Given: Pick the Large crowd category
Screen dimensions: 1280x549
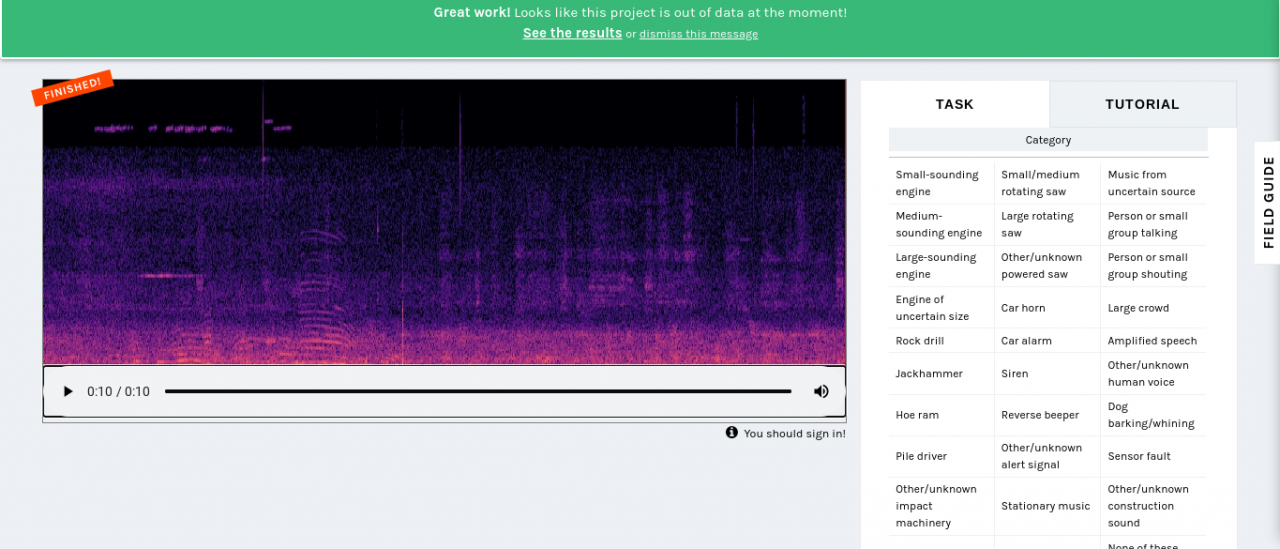Looking at the screenshot, I should [1154, 307].
